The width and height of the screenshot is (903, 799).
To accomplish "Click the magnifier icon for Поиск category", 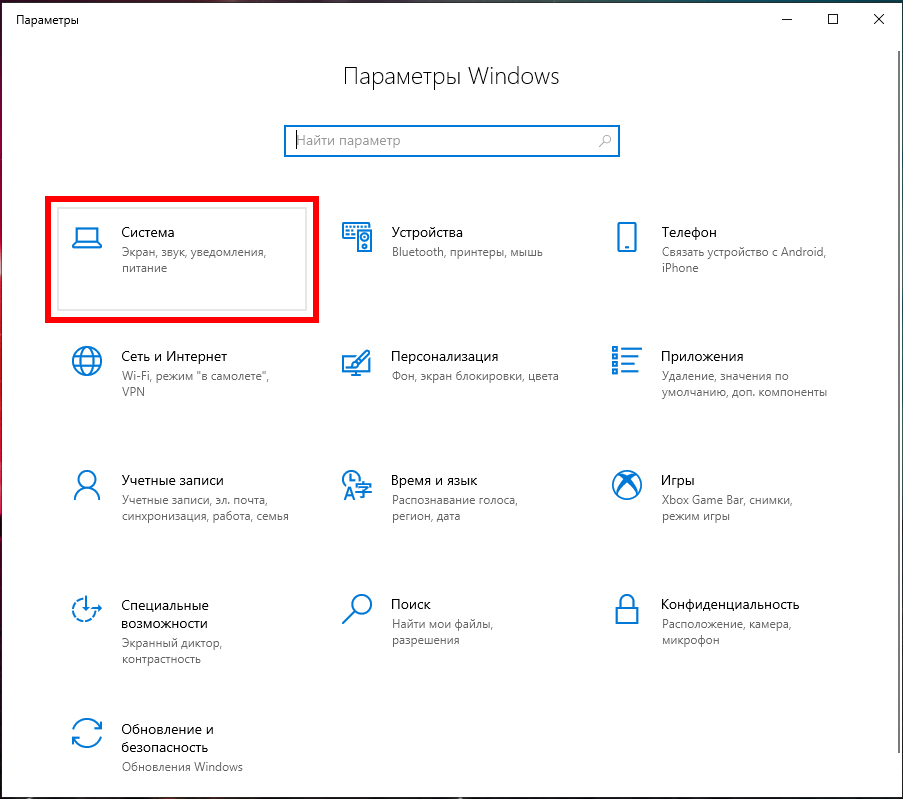I will click(357, 609).
